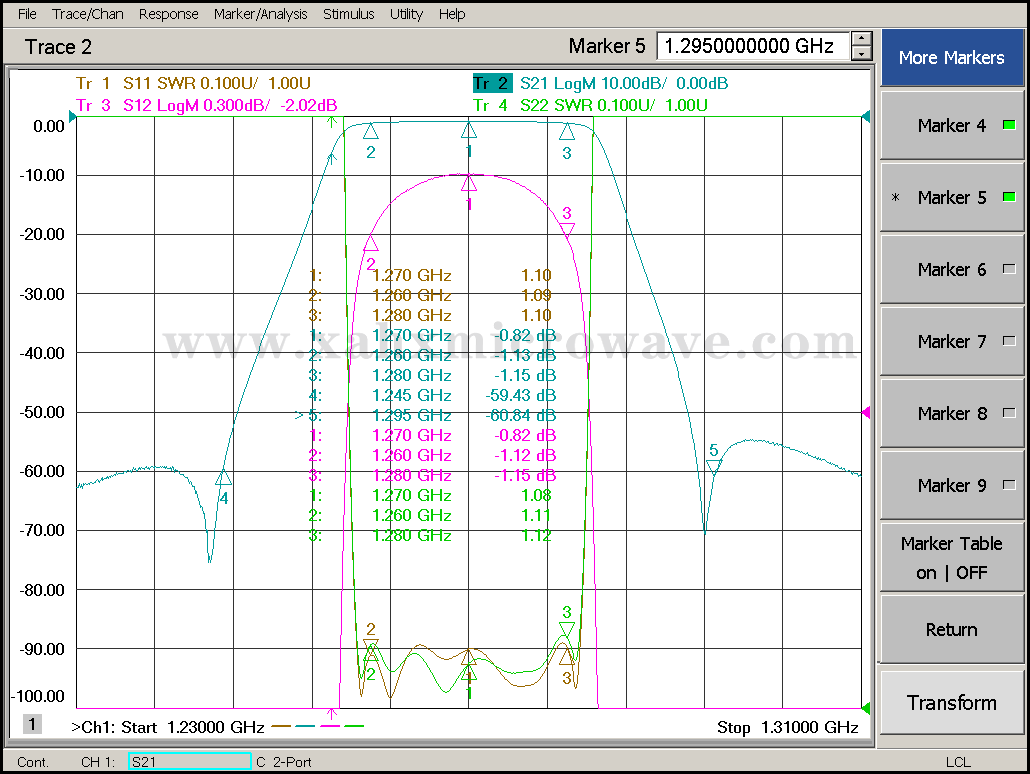
Task: Open the Response menu
Action: [x=168, y=14]
